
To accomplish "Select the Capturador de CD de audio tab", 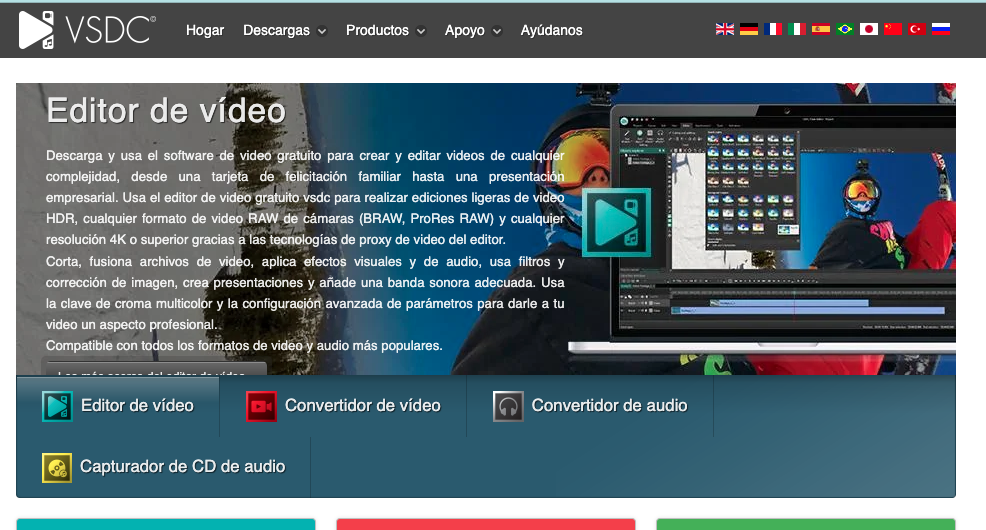I will point(163,467).
